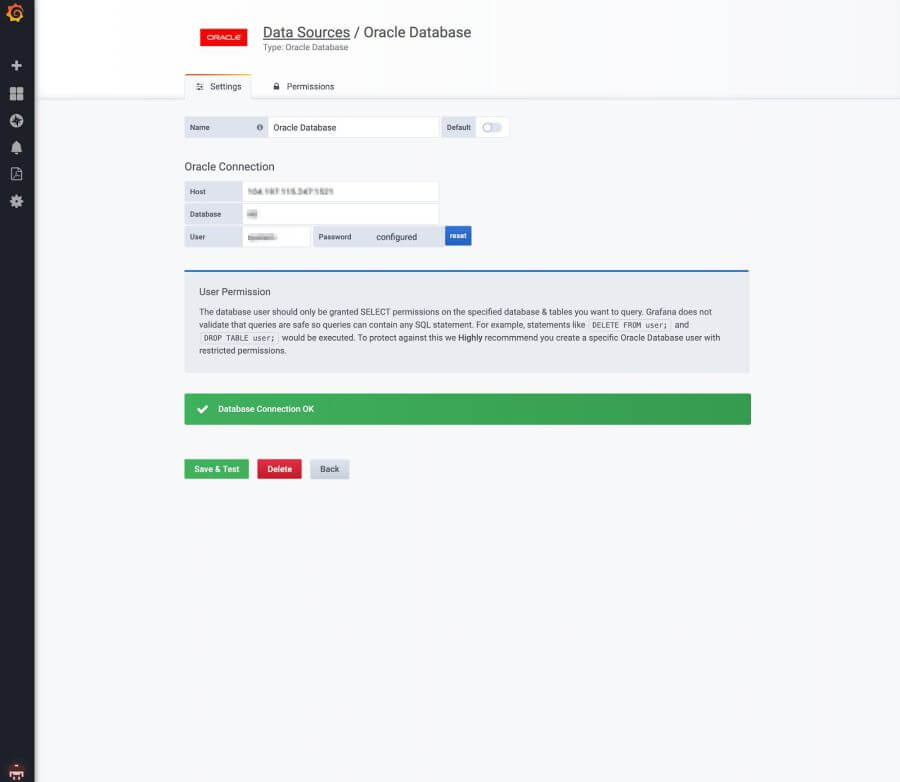Click the blue reset password button
The width and height of the screenshot is (900, 782).
[x=458, y=236]
